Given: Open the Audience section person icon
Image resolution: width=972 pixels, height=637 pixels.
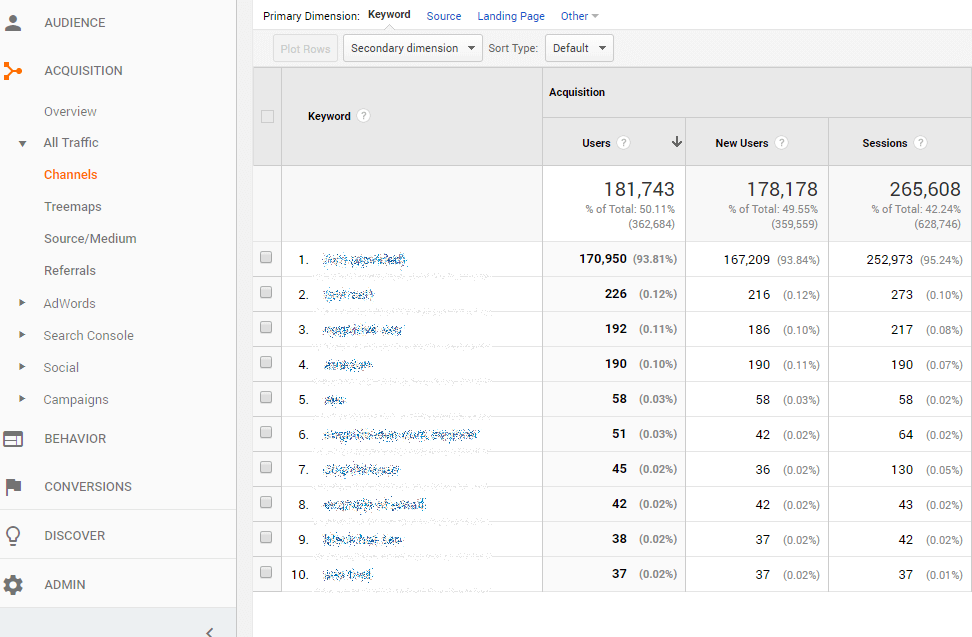Looking at the screenshot, I should tap(13, 23).
